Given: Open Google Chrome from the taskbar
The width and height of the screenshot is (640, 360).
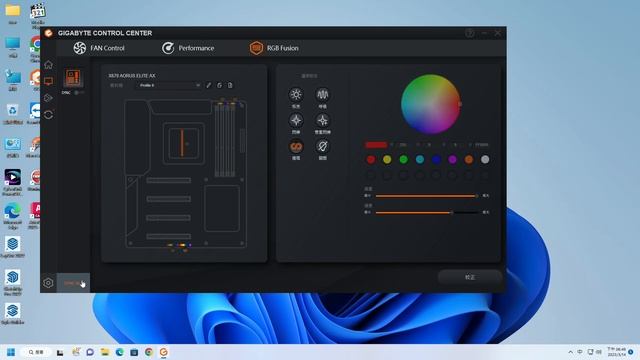Looking at the screenshot, I should [149, 352].
